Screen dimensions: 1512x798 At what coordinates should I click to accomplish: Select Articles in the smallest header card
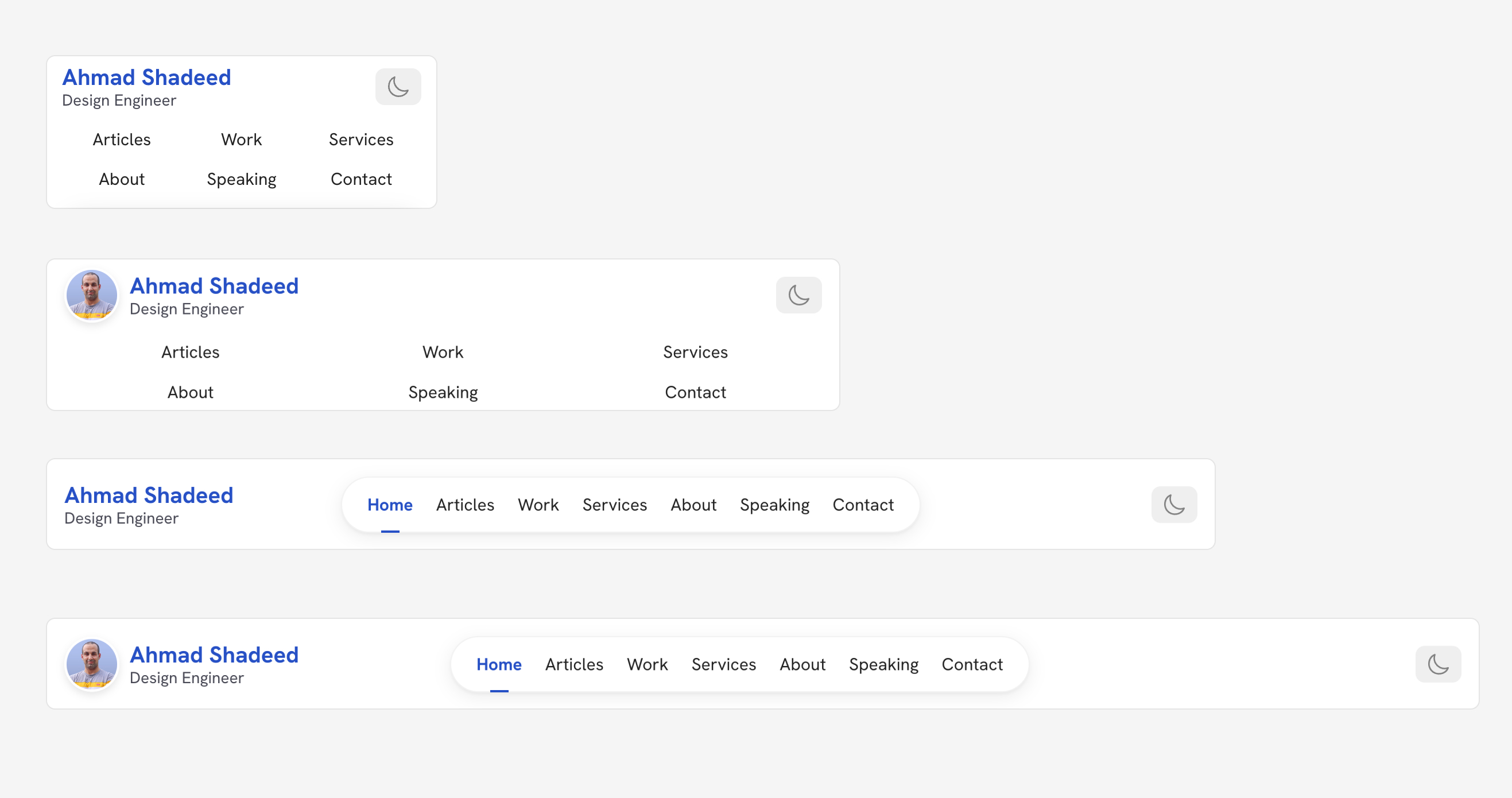(122, 140)
